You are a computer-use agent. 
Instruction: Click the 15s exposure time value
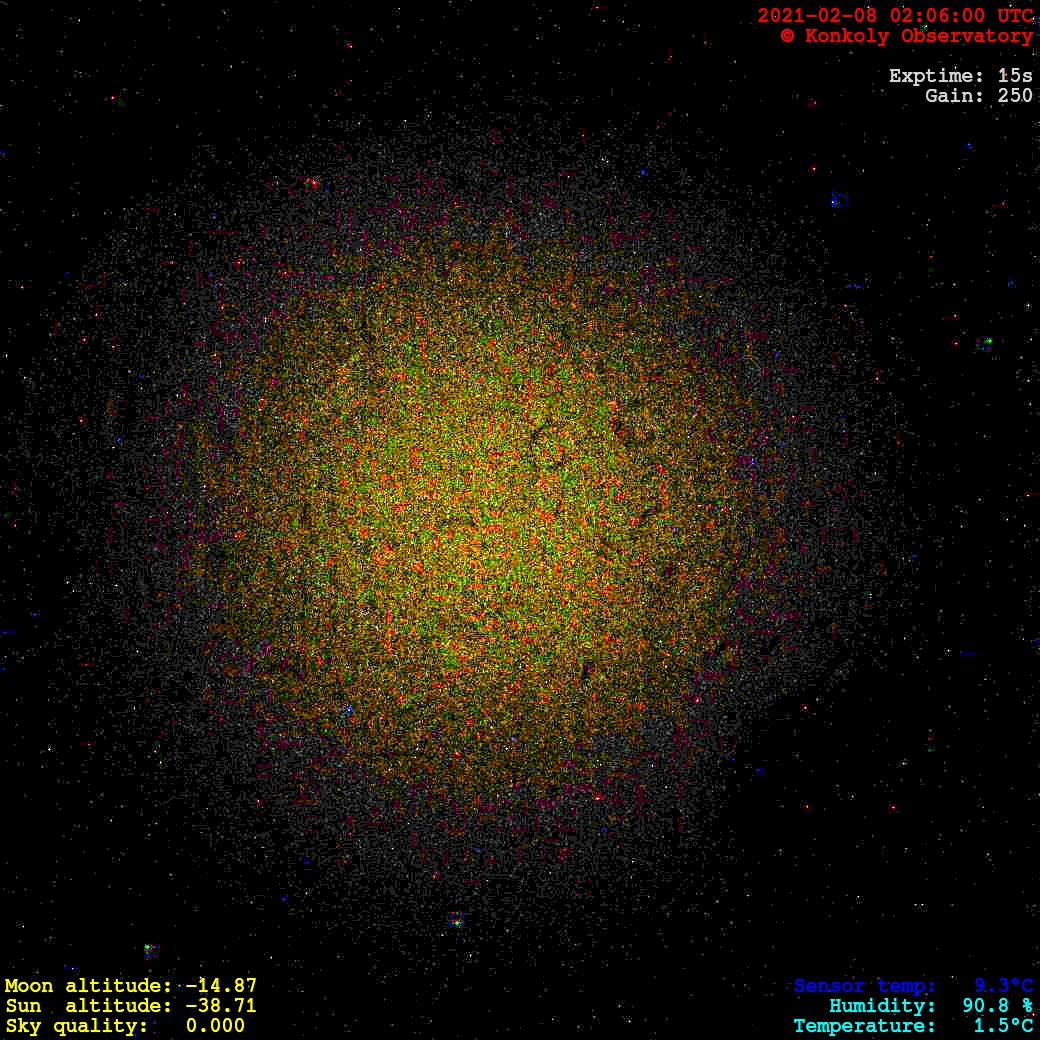click(x=1015, y=76)
